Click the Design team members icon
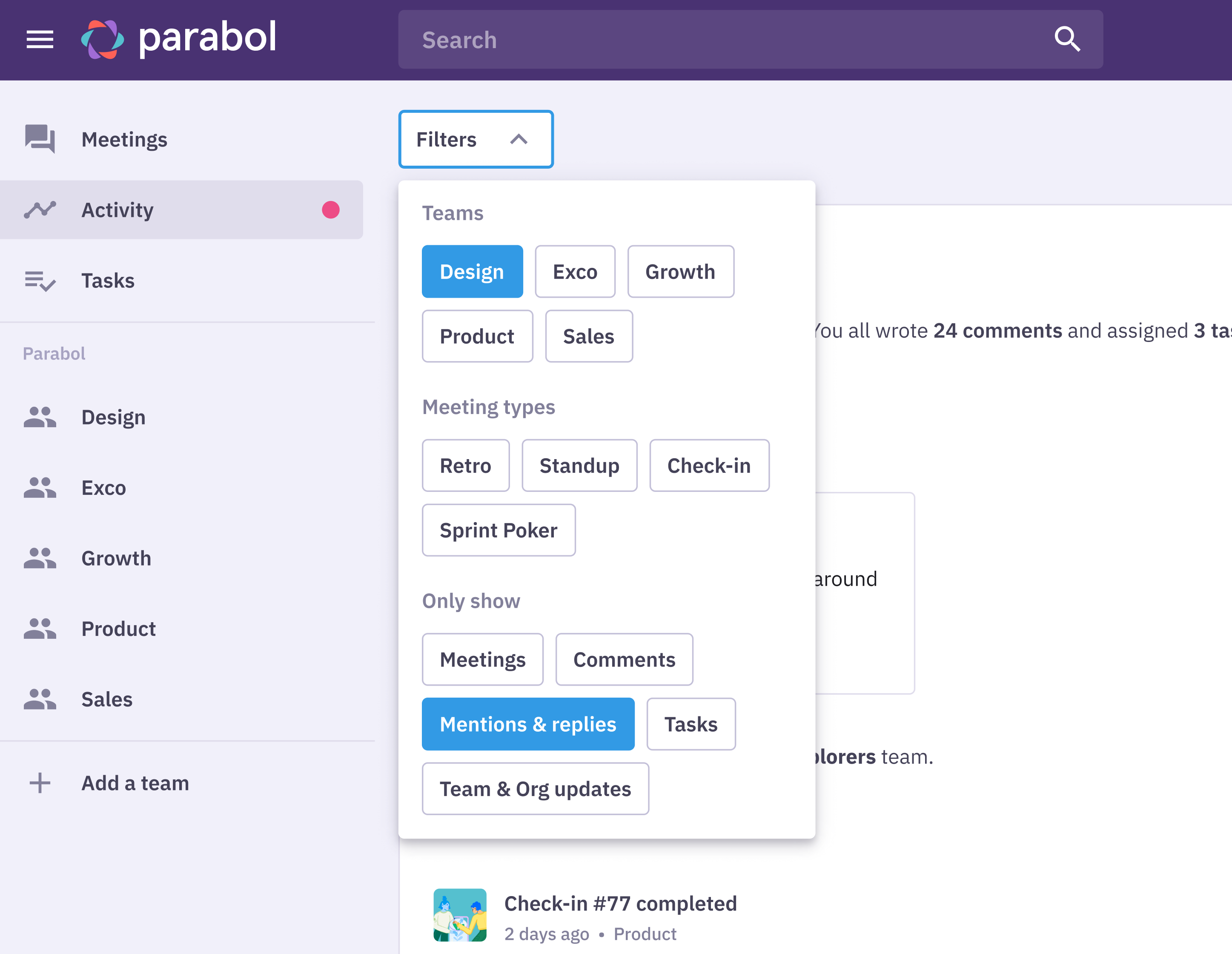 click(x=40, y=417)
